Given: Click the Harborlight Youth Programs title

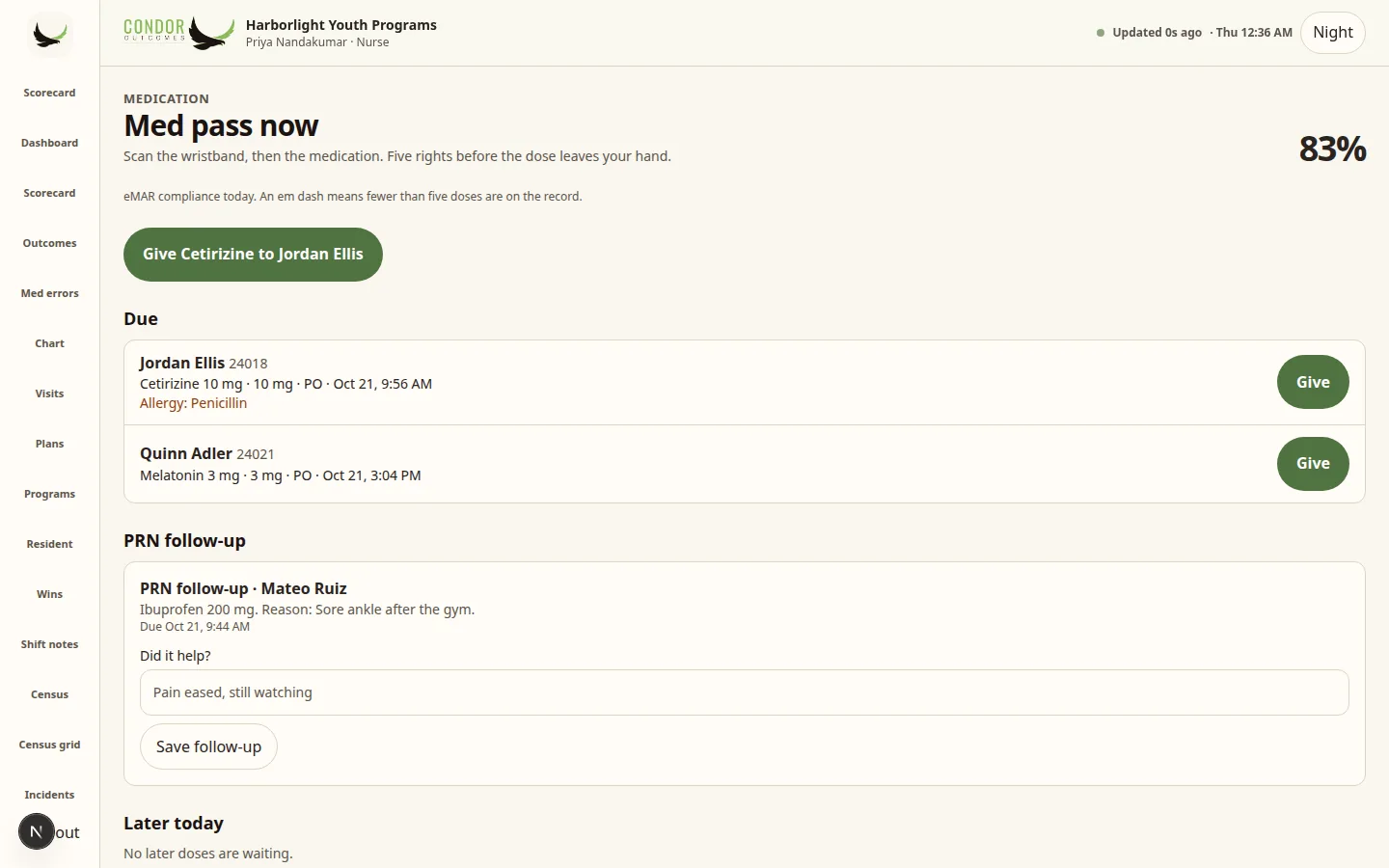Looking at the screenshot, I should [x=341, y=25].
